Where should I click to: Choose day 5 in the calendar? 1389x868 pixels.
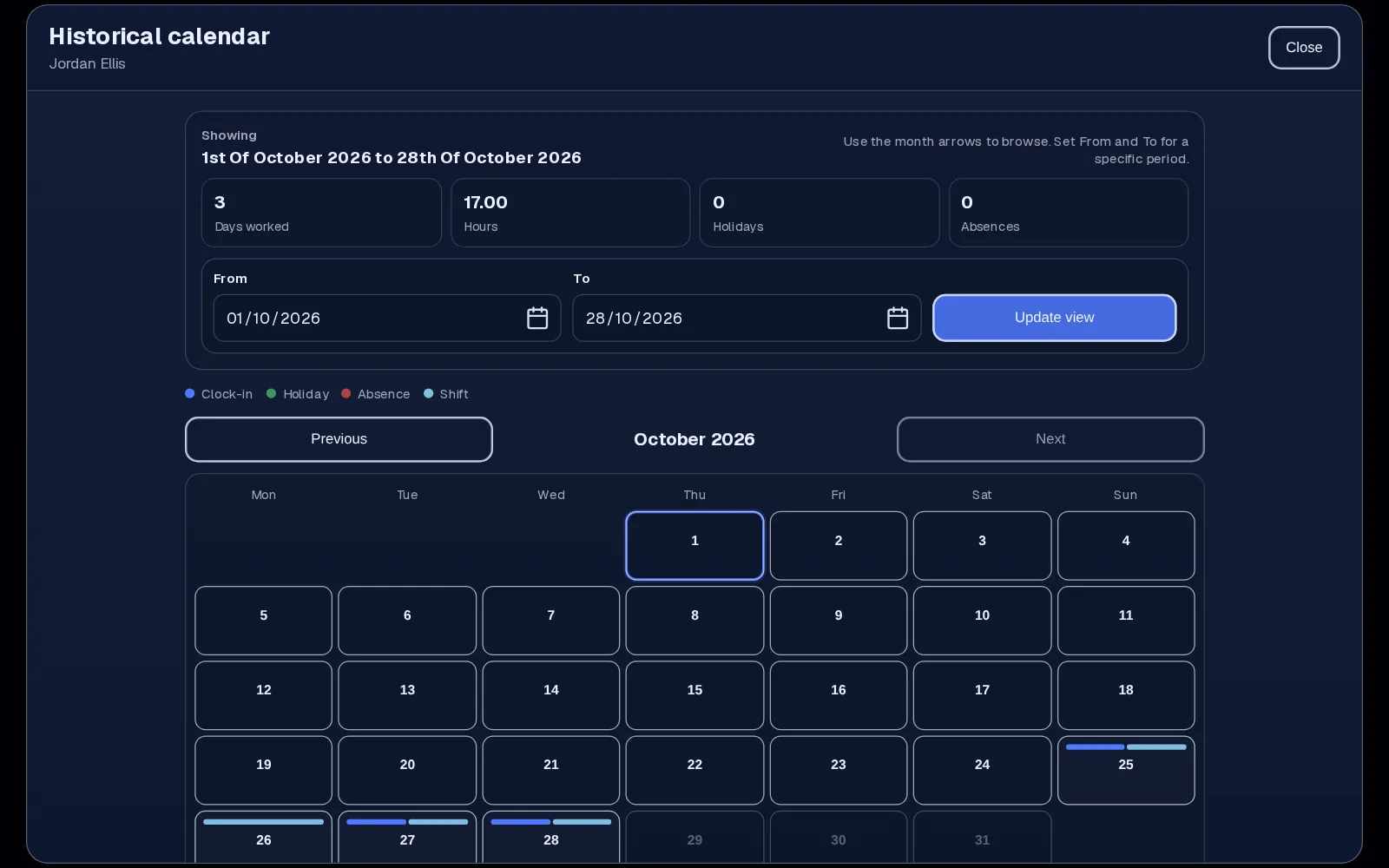pyautogui.click(x=264, y=621)
